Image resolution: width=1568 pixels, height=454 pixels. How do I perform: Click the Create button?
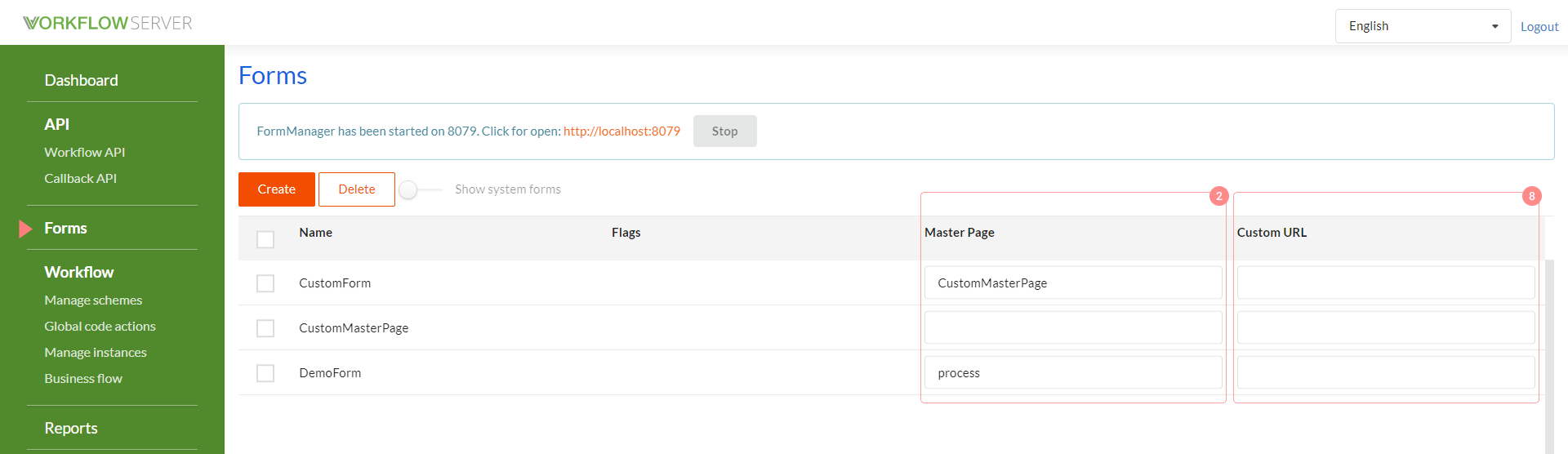[277, 189]
